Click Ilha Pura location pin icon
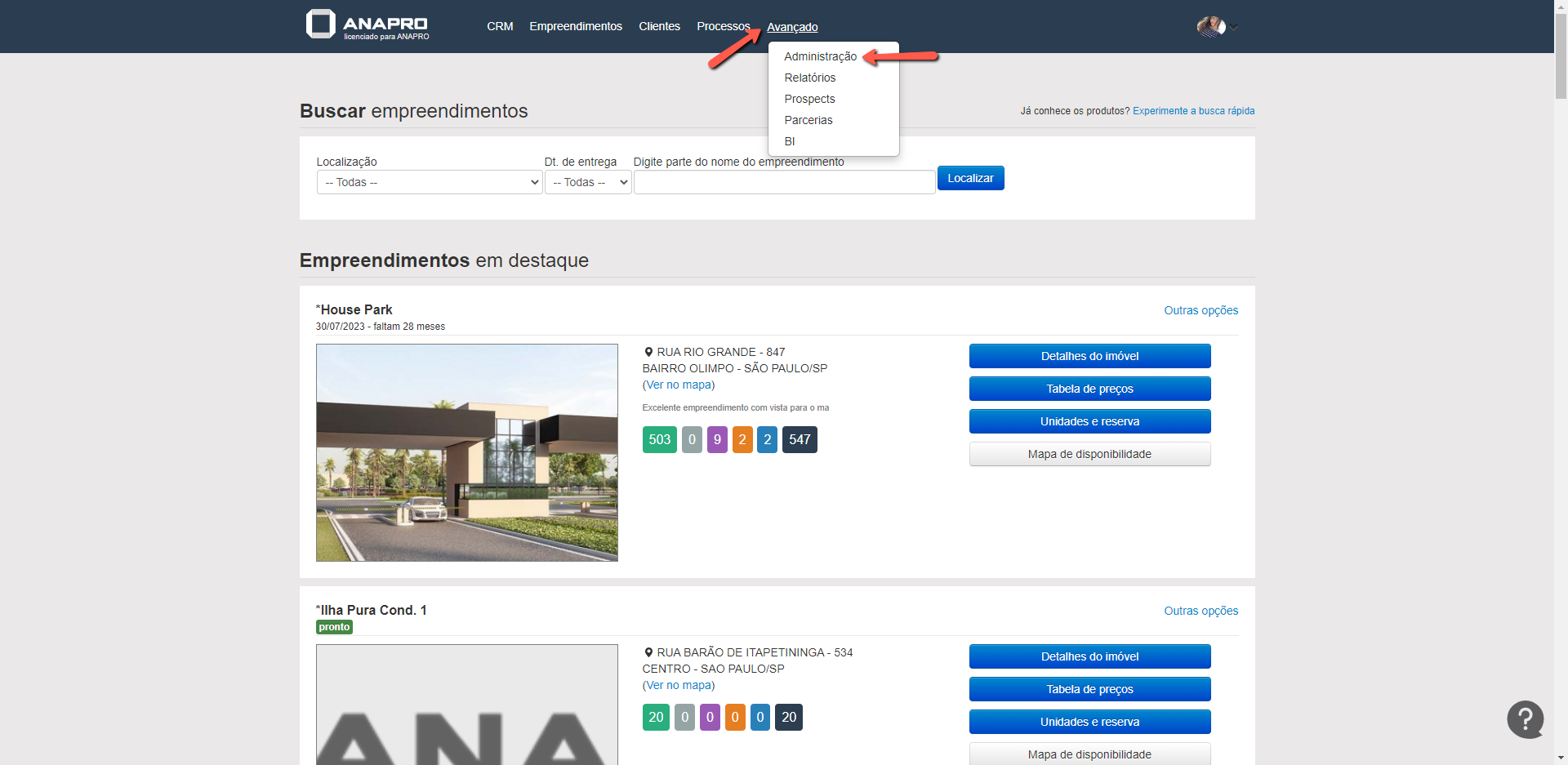The height and width of the screenshot is (765, 1568). (x=648, y=652)
